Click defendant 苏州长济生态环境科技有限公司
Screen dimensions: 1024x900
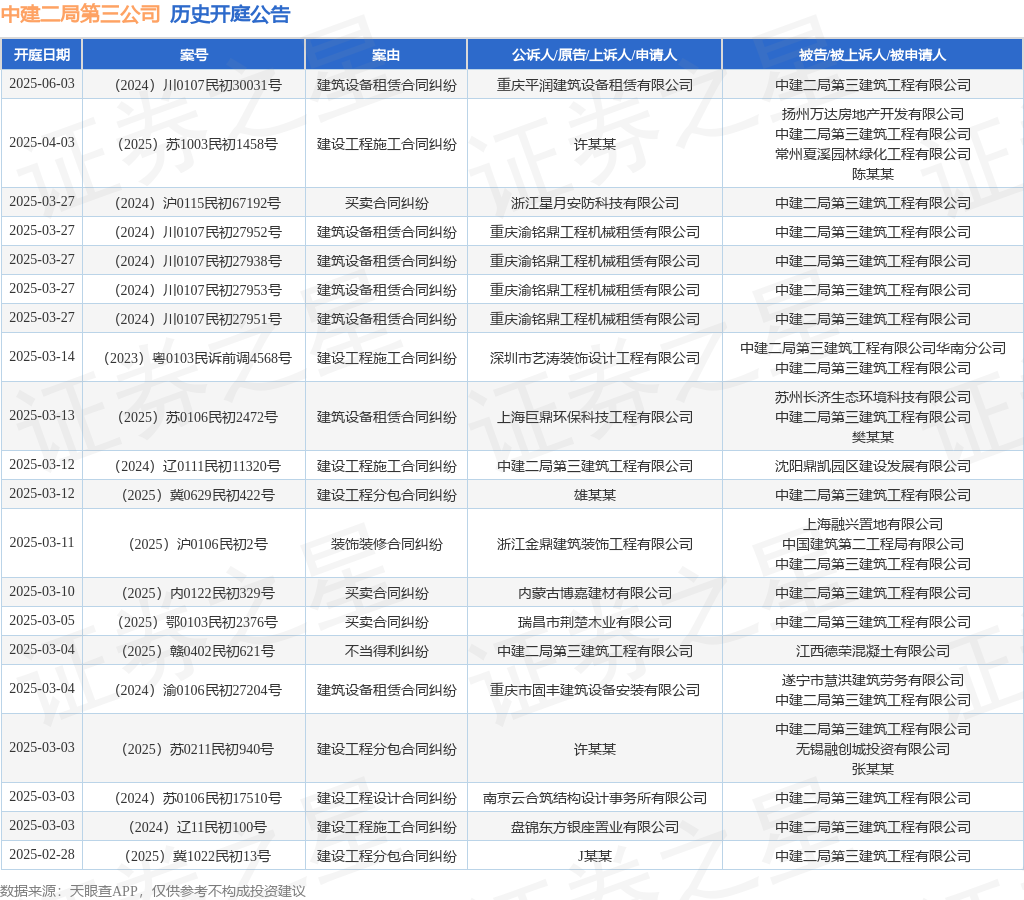pyautogui.click(x=872, y=397)
